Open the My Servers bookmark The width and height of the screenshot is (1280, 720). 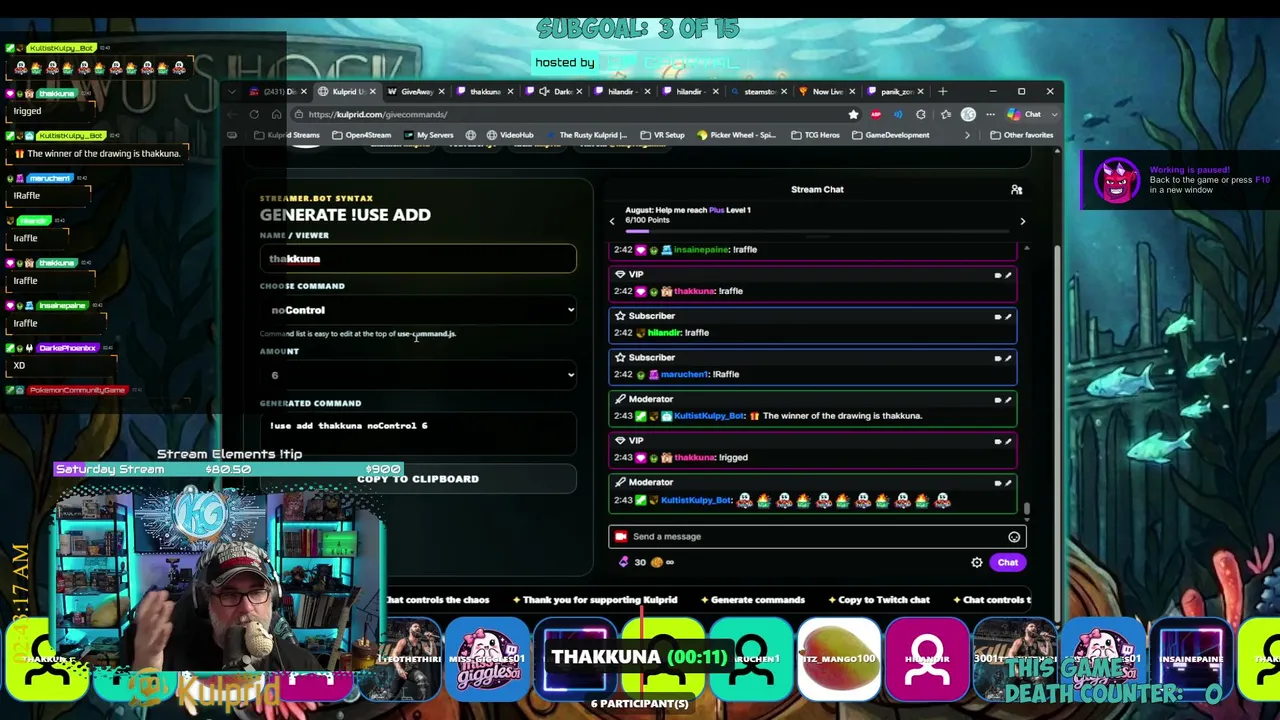(x=427, y=135)
